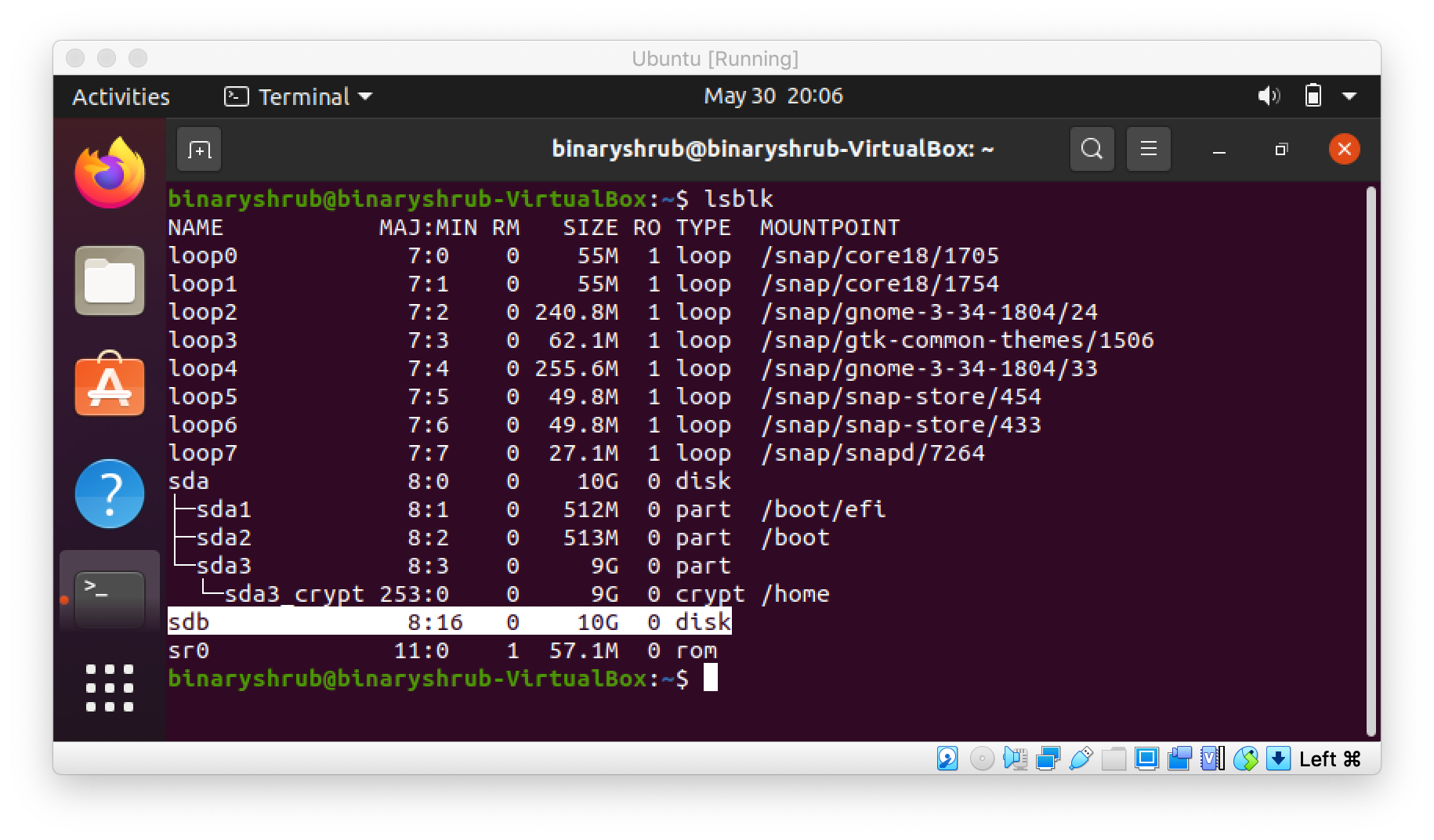1434x840 pixels.
Task: Click VirtualBox audio indicator
Action: pyautogui.click(x=1015, y=759)
